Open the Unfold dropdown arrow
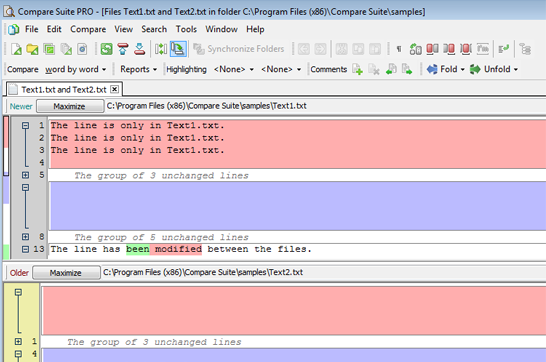Screen dimensions: 546x362 (516, 69)
